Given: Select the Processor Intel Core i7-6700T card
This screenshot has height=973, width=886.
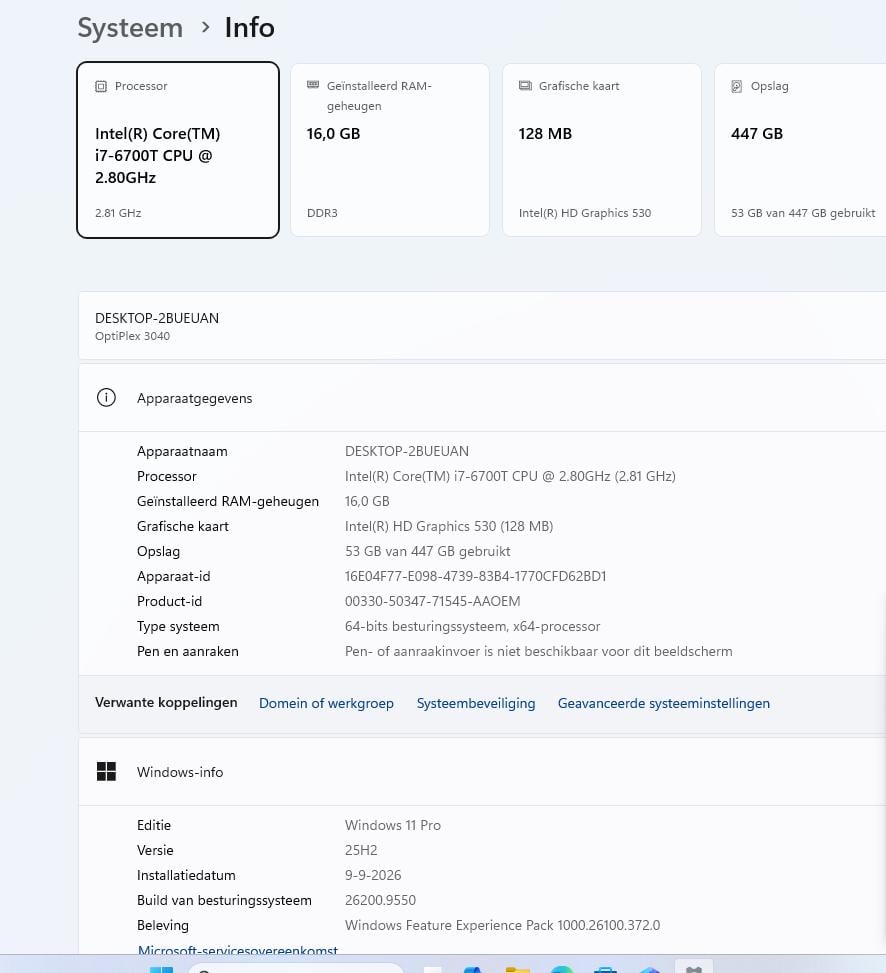Looking at the screenshot, I should coord(178,150).
